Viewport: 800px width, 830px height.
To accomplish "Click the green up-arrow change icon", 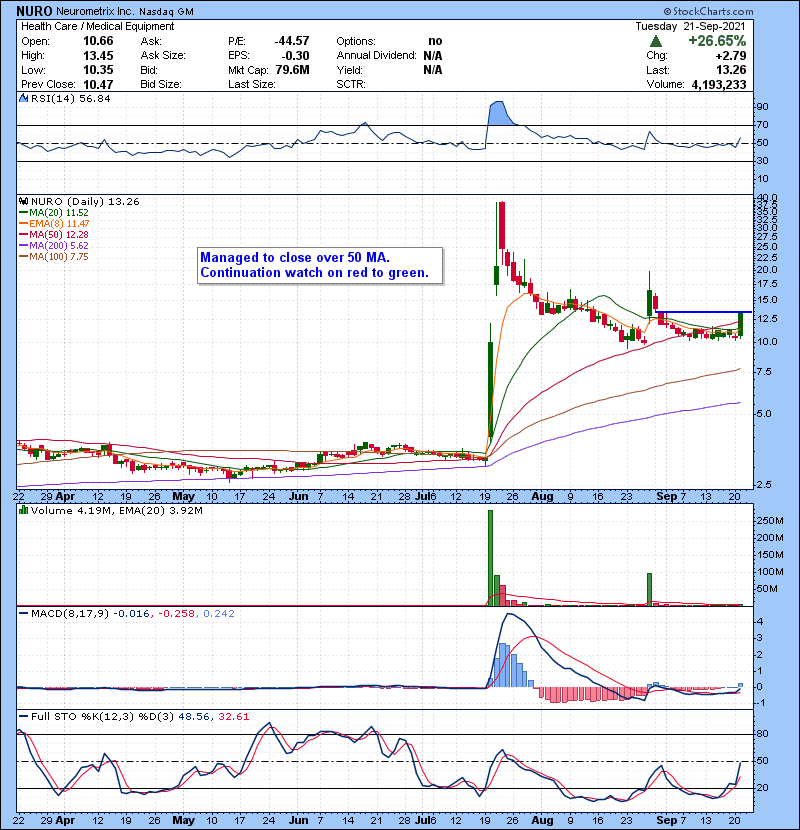I will tap(655, 41).
